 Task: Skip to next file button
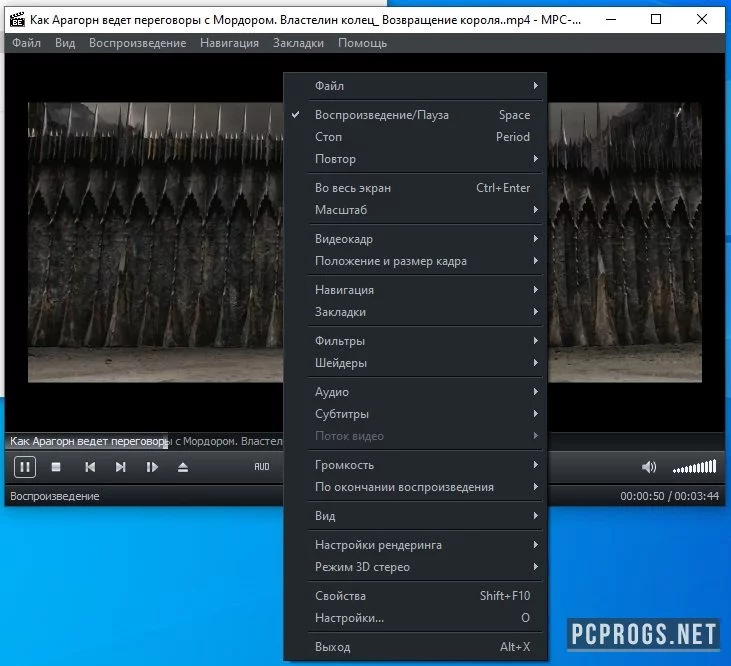120,467
